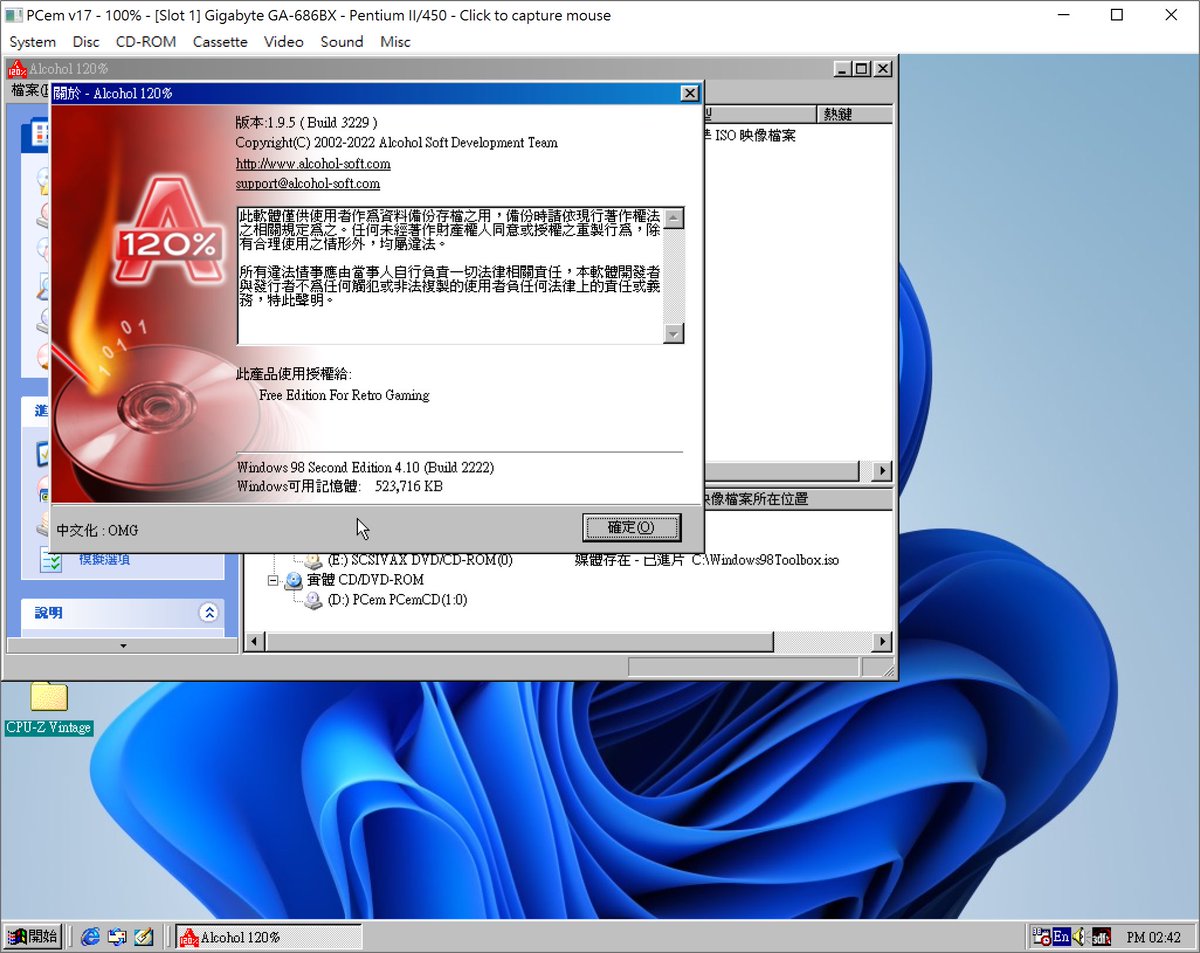
Task: Click license text box scroll-down arrow
Action: pyautogui.click(x=674, y=334)
